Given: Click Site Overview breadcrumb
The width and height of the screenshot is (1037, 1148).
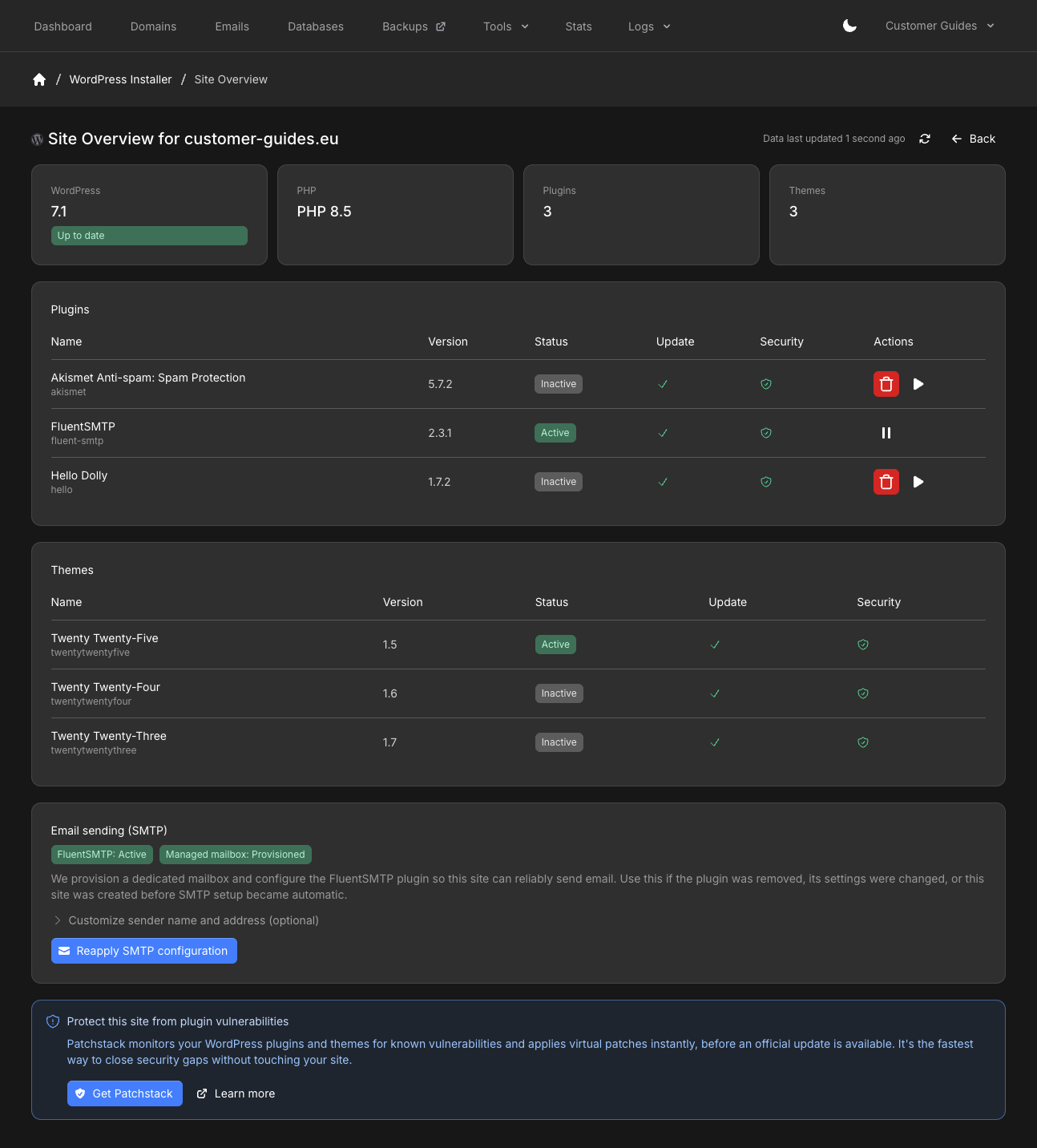Looking at the screenshot, I should click(x=231, y=79).
